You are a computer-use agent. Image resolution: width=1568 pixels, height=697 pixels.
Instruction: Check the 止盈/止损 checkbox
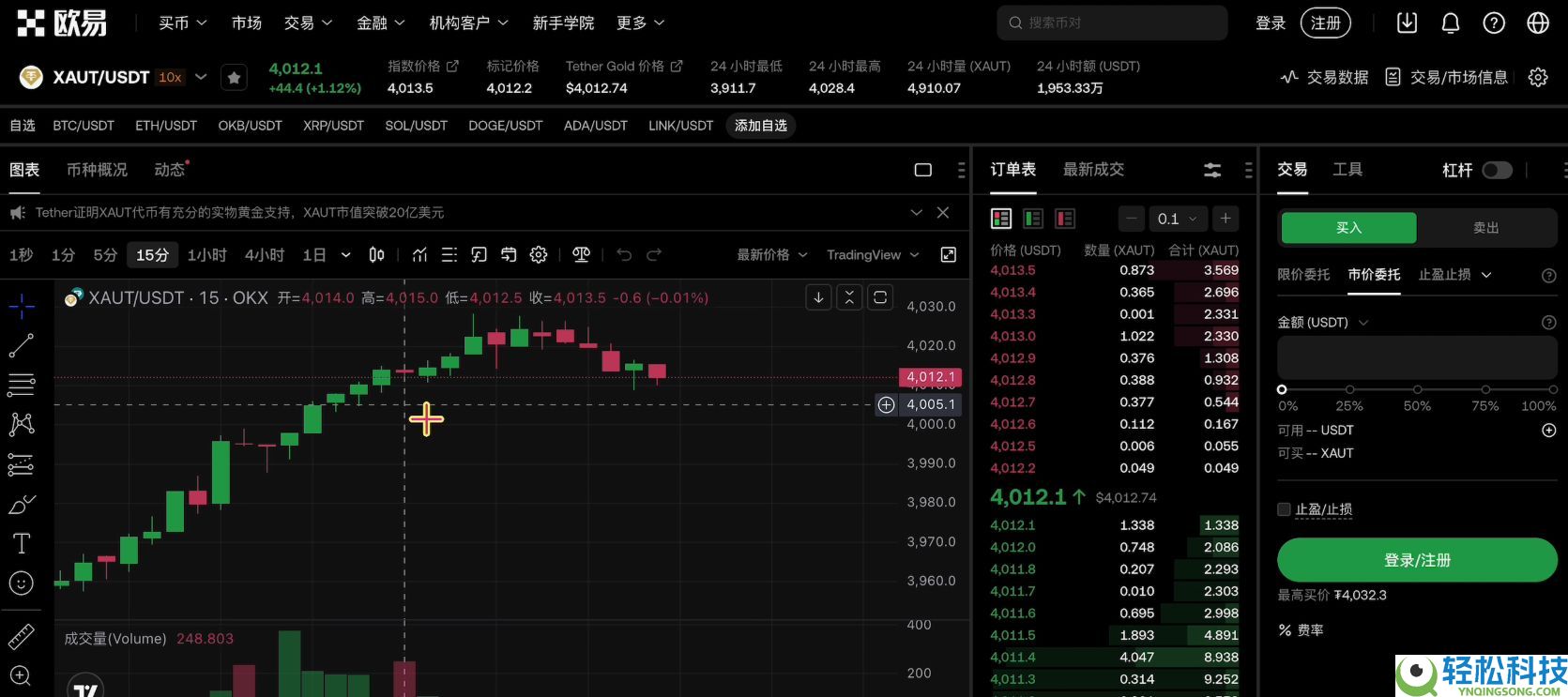(1284, 509)
